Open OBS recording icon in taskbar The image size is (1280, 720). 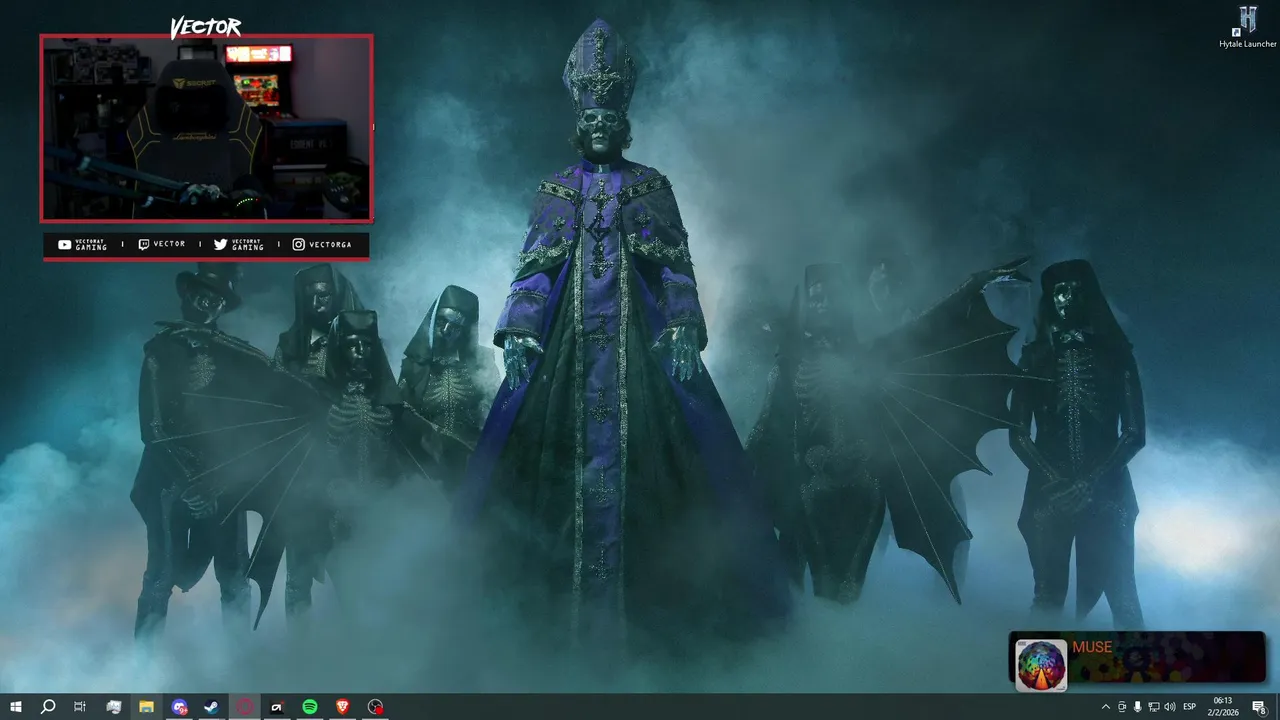pos(376,707)
